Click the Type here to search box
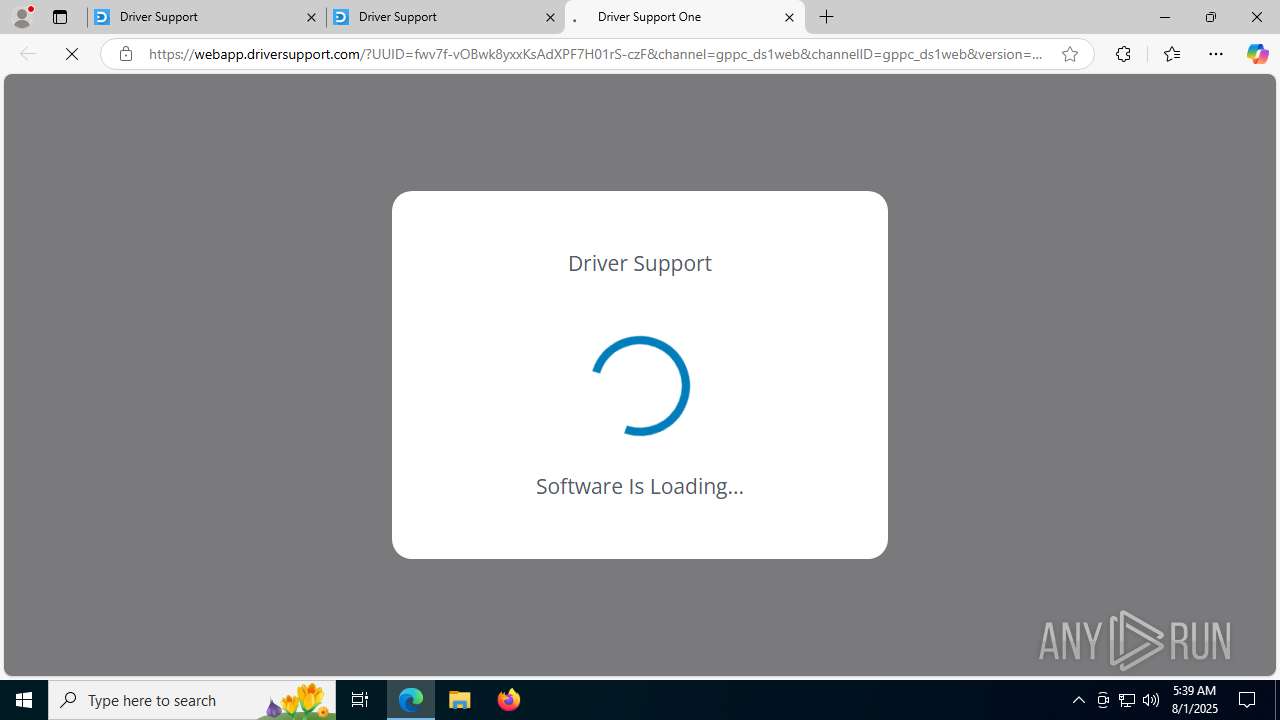Screen dimensions: 1280x720 tap(192, 700)
